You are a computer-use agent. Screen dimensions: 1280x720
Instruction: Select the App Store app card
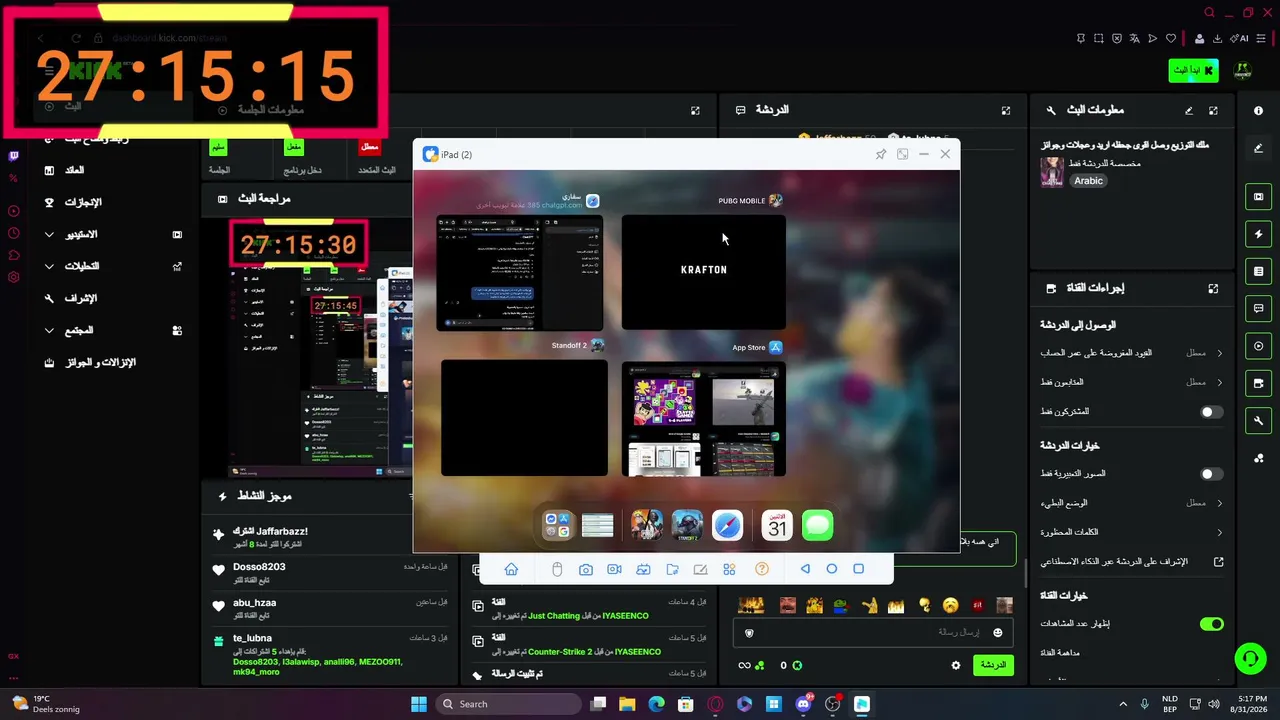click(x=704, y=419)
